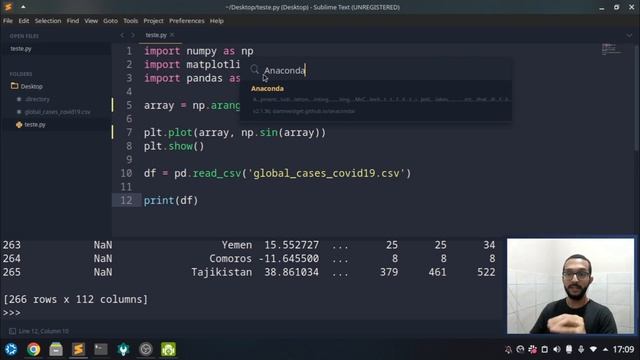Screen dimensions: 640x360
Task: Click line number 12 in the gutter
Action: [126, 200]
